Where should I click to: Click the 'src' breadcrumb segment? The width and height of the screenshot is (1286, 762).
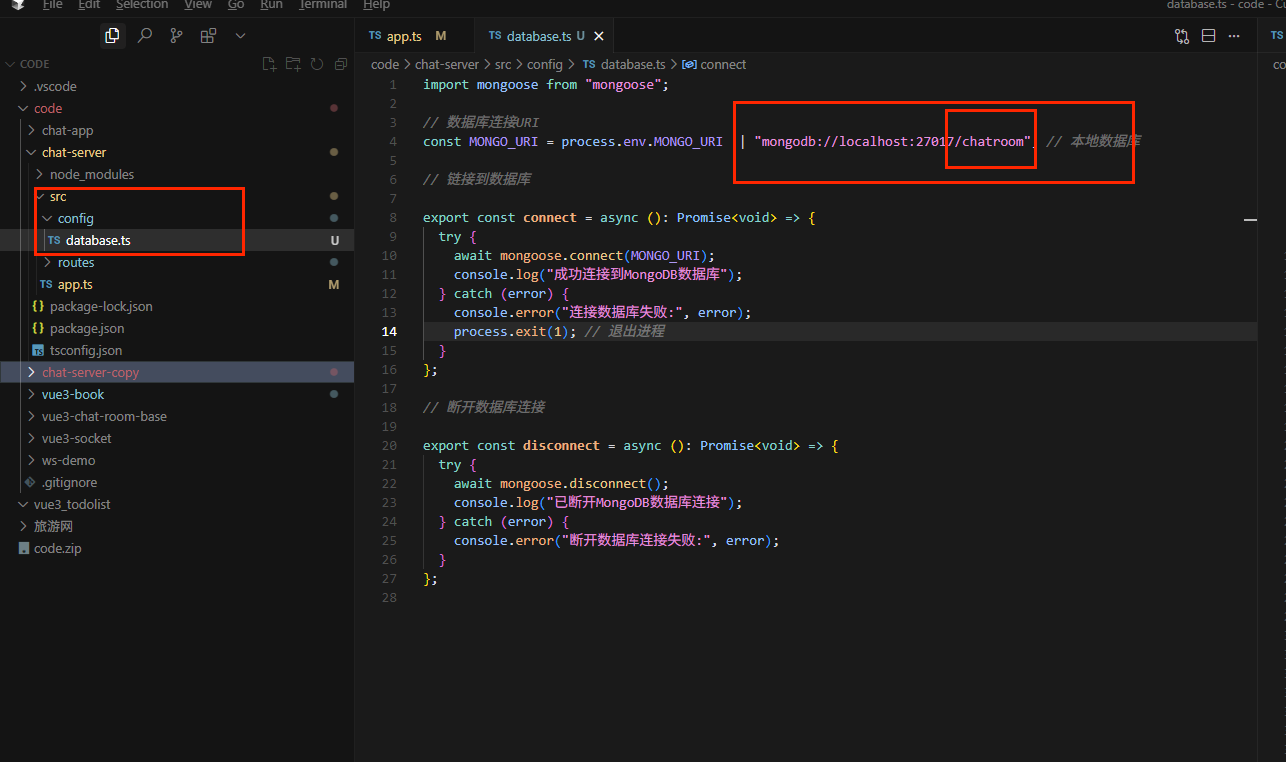coord(503,64)
